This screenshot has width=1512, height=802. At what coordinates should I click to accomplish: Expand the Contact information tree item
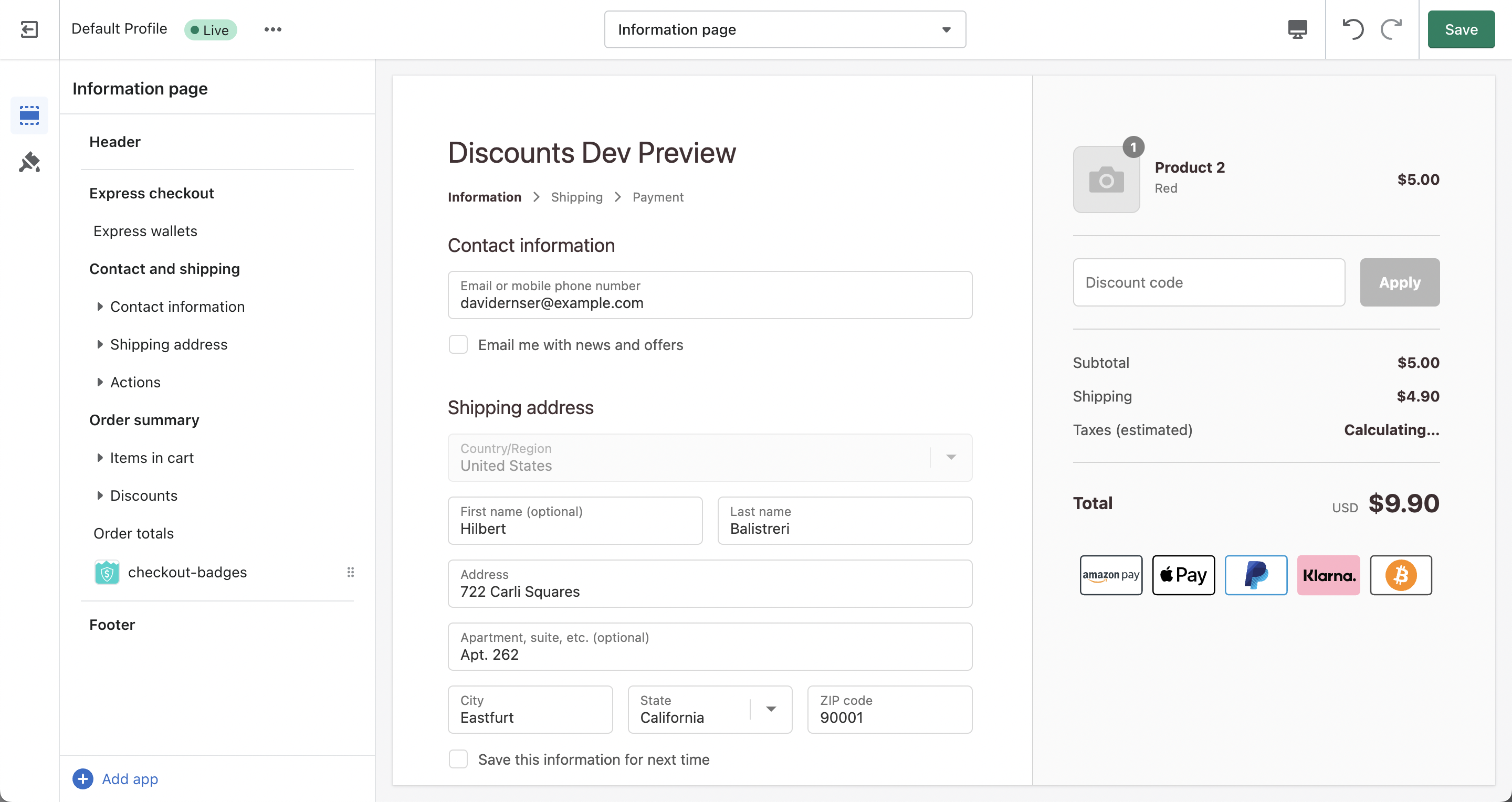click(x=100, y=306)
